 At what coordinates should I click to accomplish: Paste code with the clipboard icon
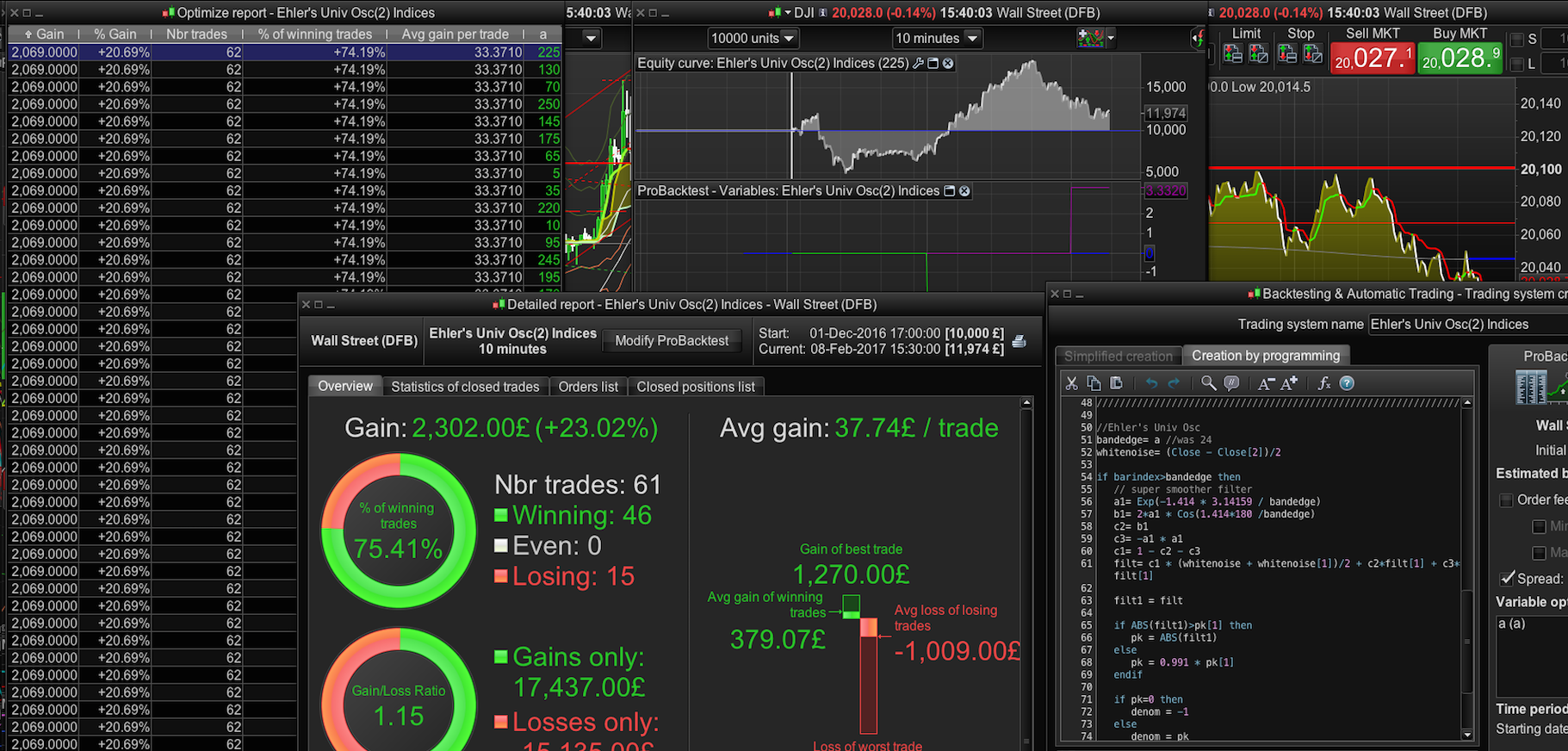click(1116, 383)
